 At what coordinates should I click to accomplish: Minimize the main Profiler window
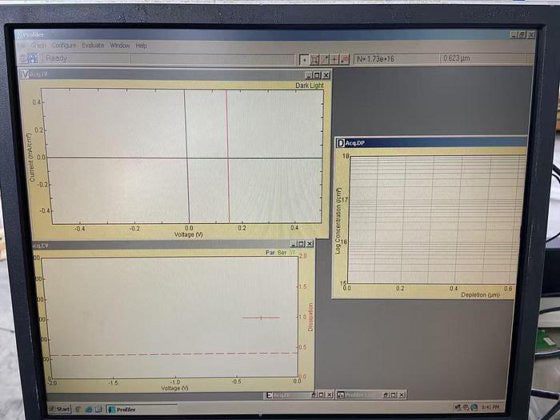click(514, 35)
